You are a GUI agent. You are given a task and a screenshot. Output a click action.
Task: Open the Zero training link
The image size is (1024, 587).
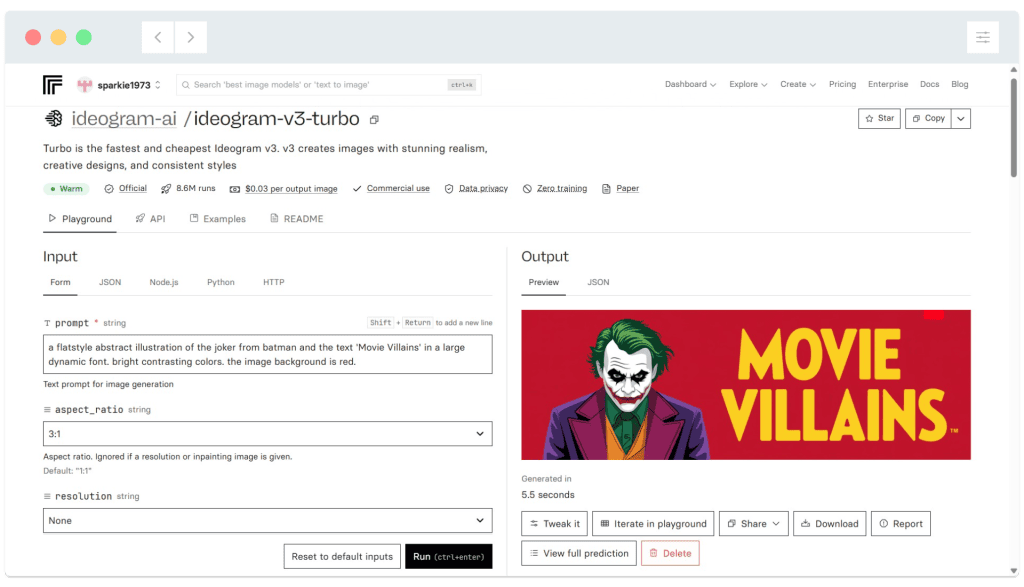pyautogui.click(x=562, y=188)
